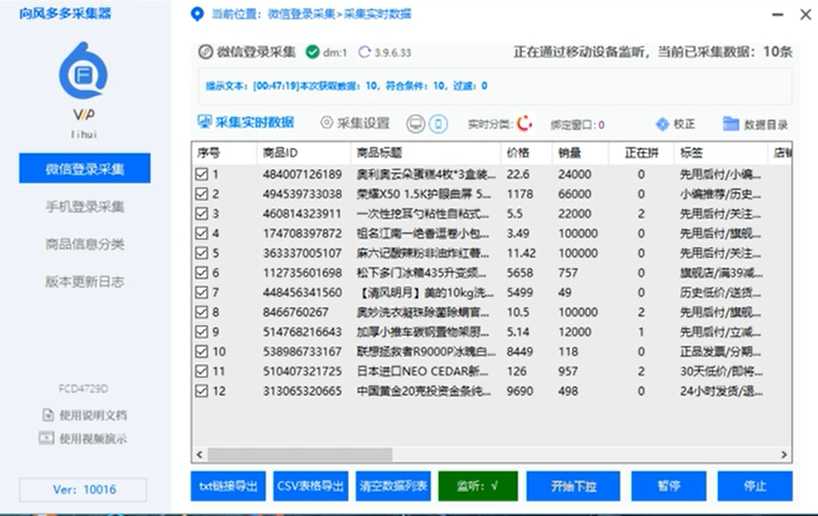Switch to desktop monitor mode icon
The width and height of the screenshot is (818, 516).
click(416, 124)
